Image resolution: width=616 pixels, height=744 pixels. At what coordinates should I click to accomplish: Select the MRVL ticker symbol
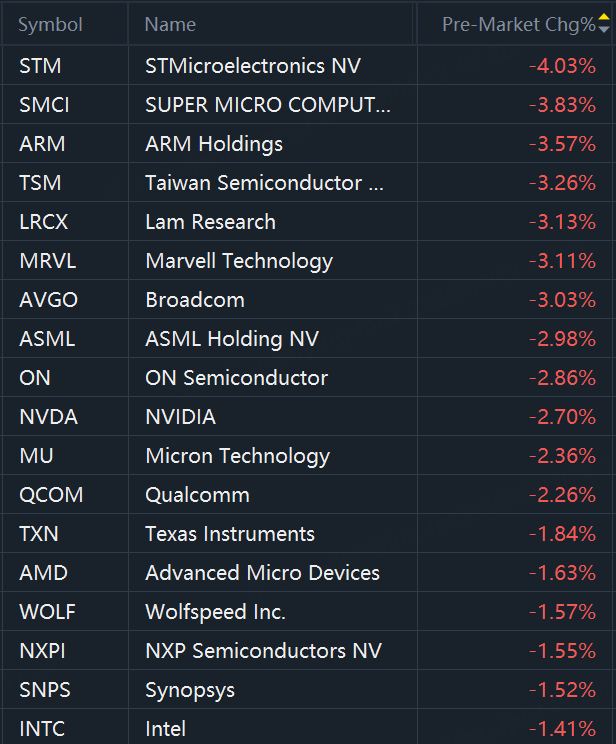(46, 261)
